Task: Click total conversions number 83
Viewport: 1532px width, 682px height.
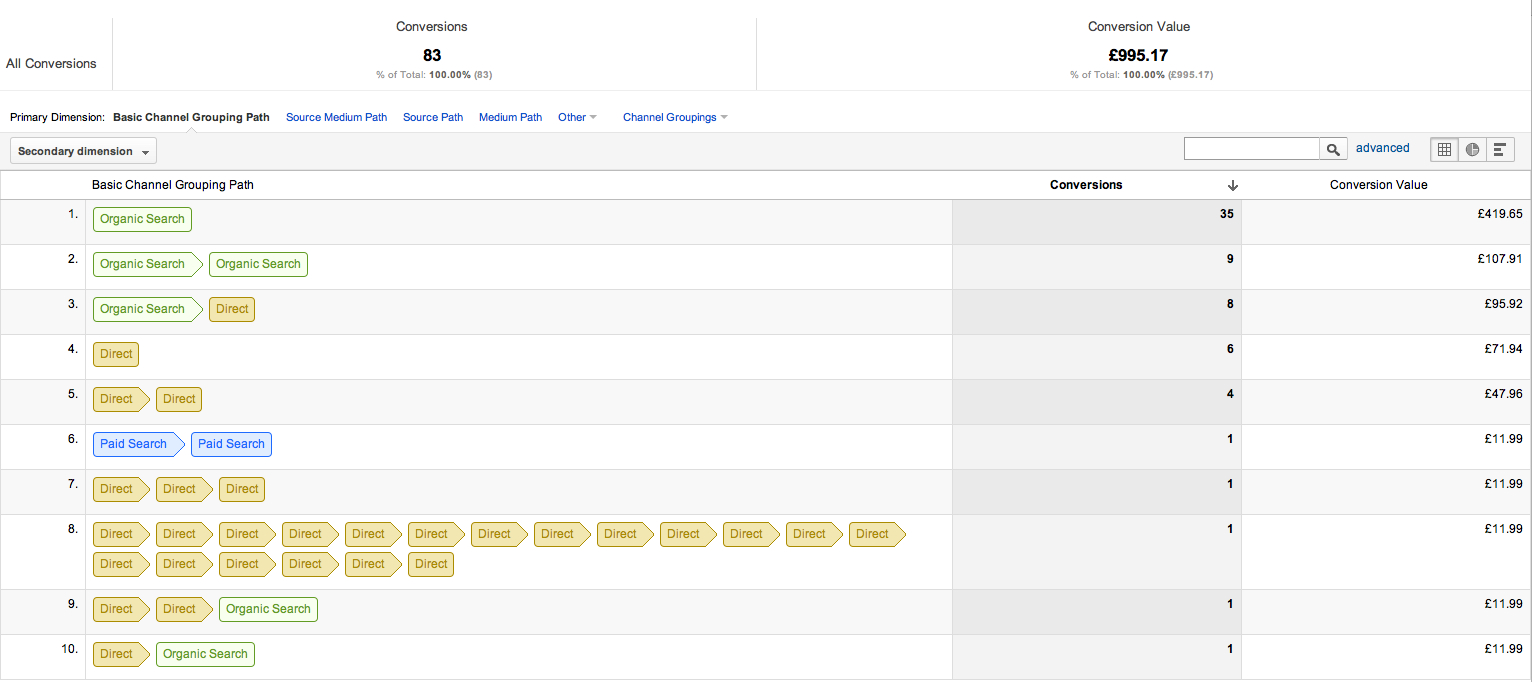Action: (432, 55)
